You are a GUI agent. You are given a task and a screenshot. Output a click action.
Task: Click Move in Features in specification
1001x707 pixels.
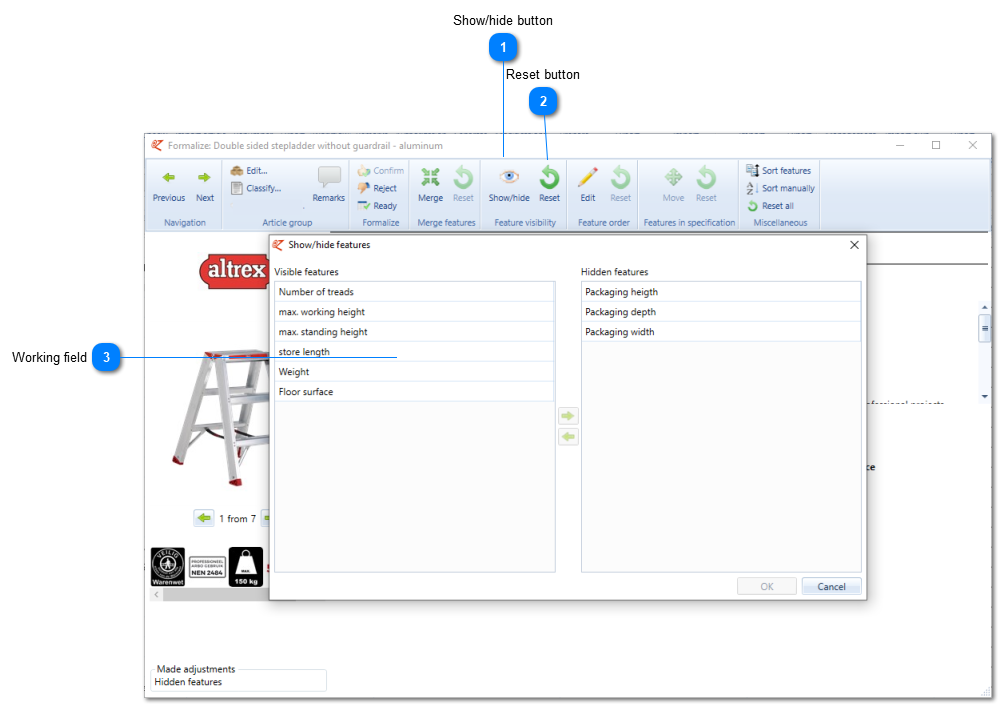(x=673, y=185)
